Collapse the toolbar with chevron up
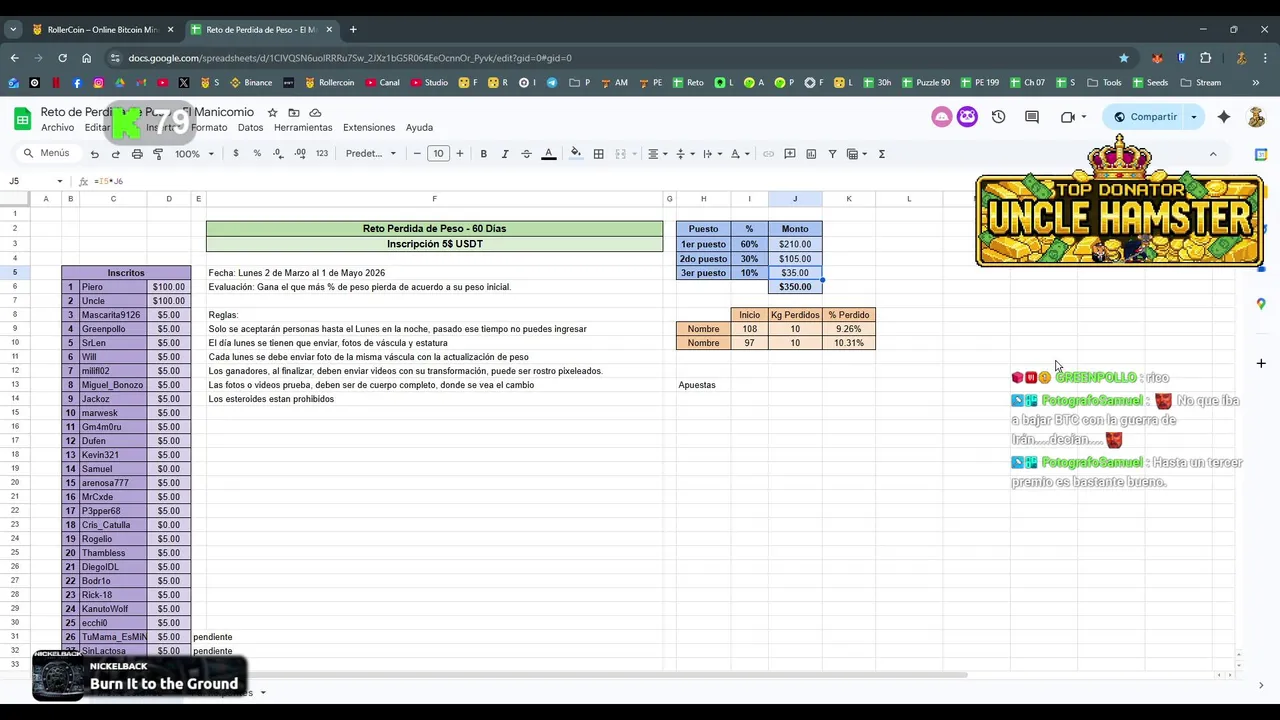Image resolution: width=1280 pixels, height=720 pixels. 1213,154
